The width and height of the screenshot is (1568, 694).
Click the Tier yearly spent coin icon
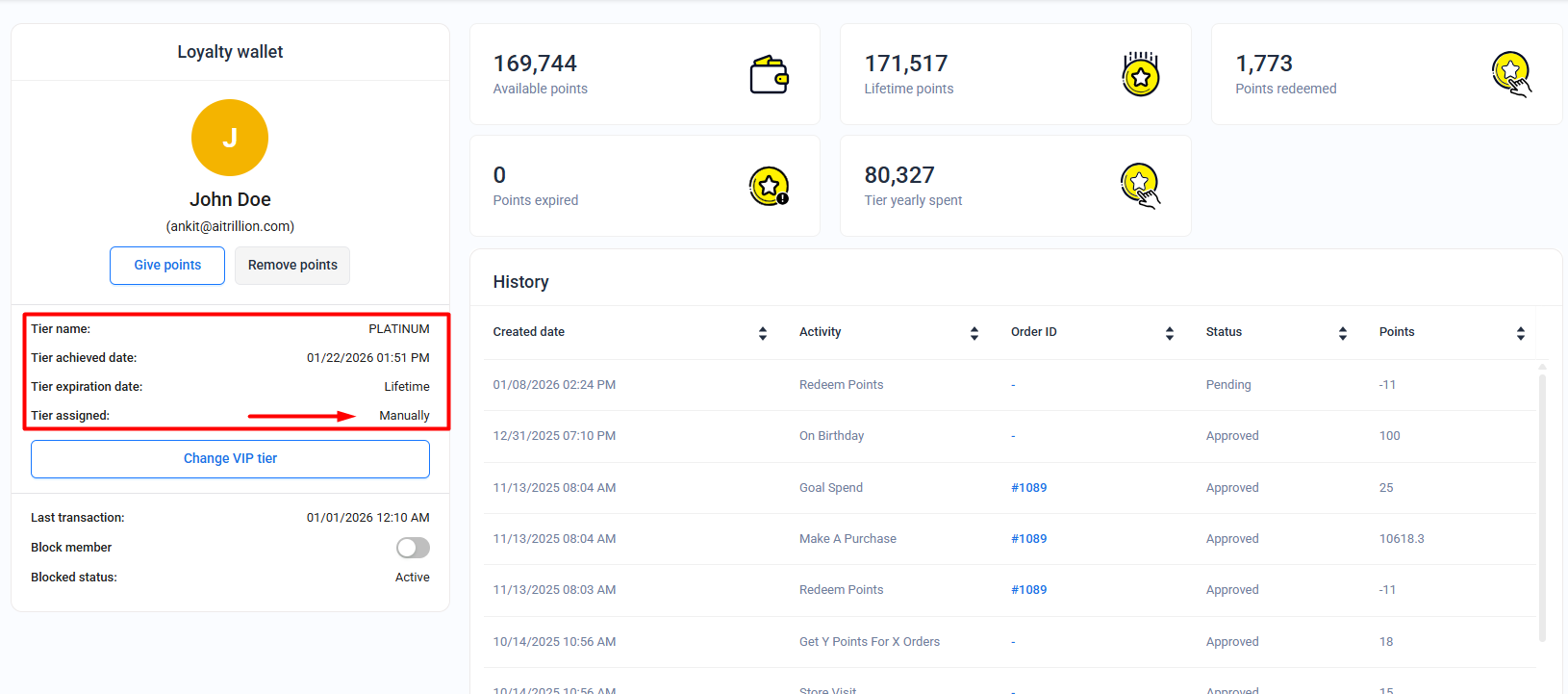tap(1140, 186)
